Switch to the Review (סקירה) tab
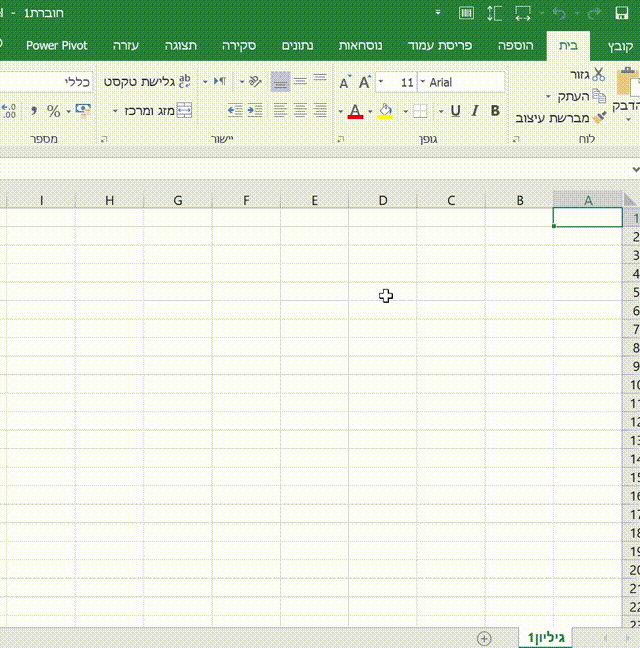640x648 pixels. [x=239, y=45]
